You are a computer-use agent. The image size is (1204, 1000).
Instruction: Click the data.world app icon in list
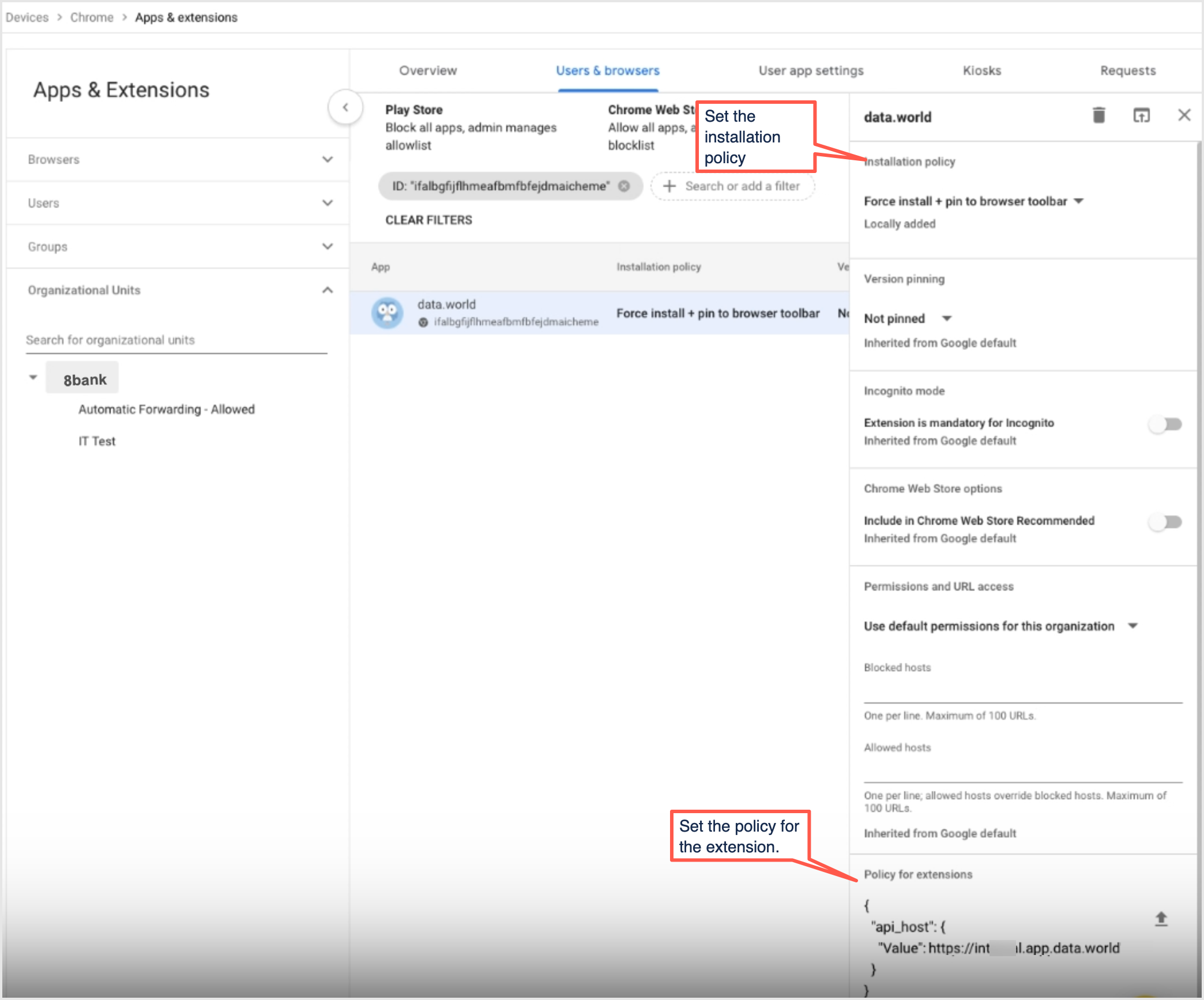(387, 313)
